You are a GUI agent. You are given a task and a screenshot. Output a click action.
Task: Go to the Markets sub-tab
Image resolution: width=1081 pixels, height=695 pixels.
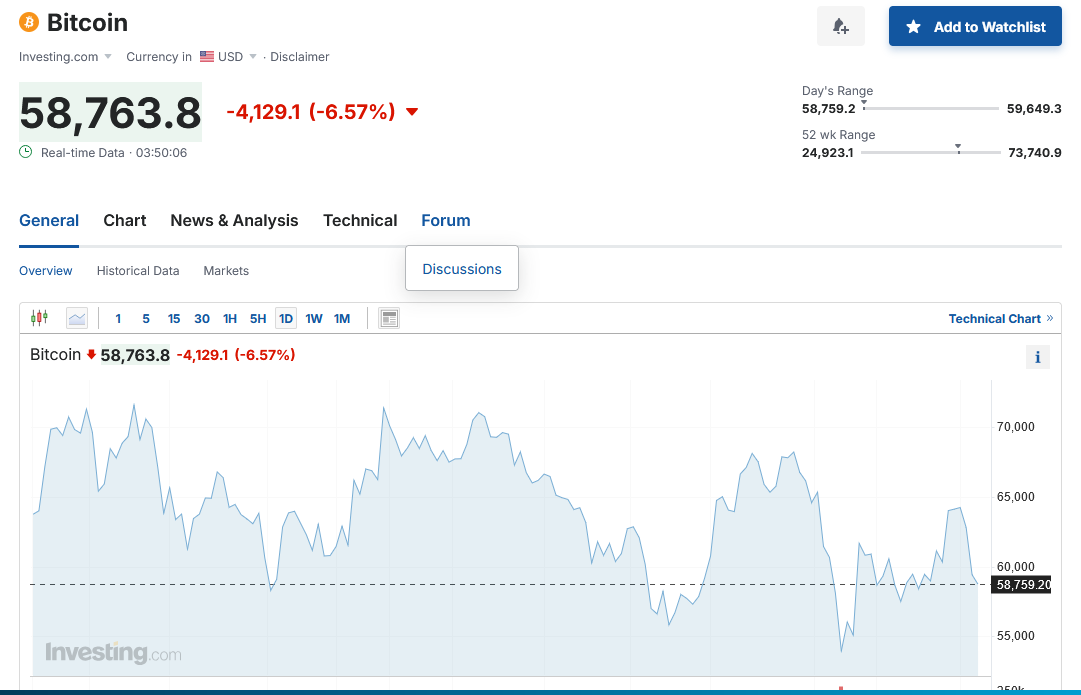[226, 271]
